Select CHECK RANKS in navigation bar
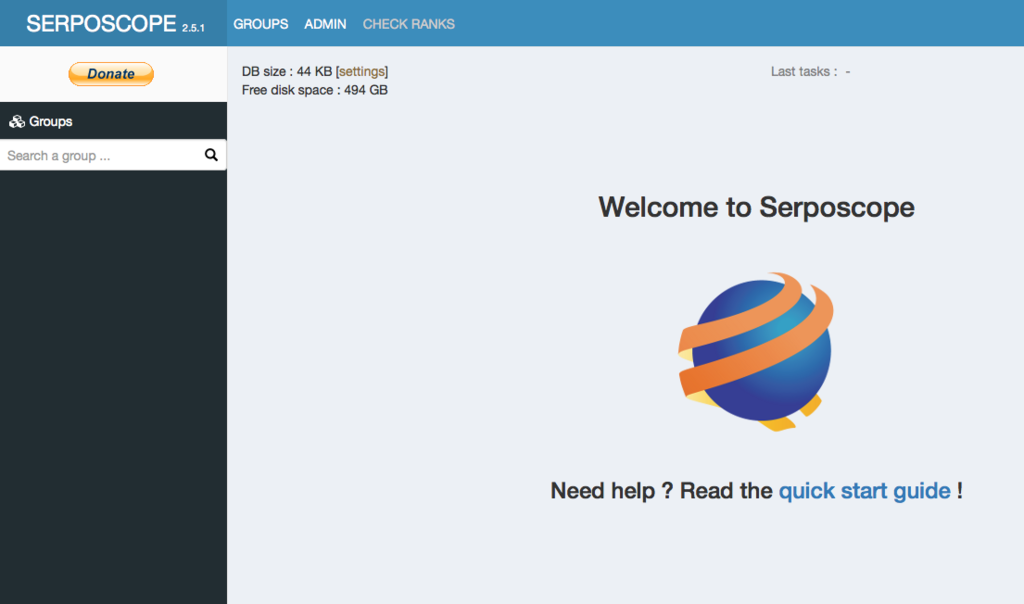1024x604 pixels. coord(409,24)
